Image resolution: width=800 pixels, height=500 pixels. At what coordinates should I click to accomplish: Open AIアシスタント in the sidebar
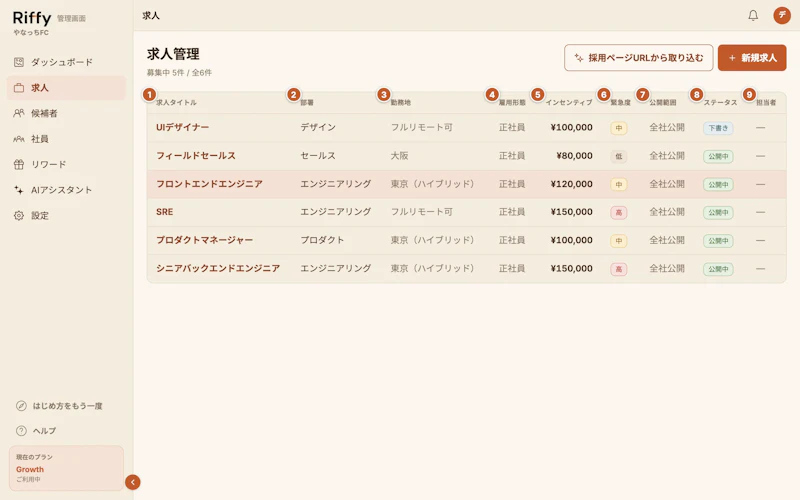tap(66, 190)
